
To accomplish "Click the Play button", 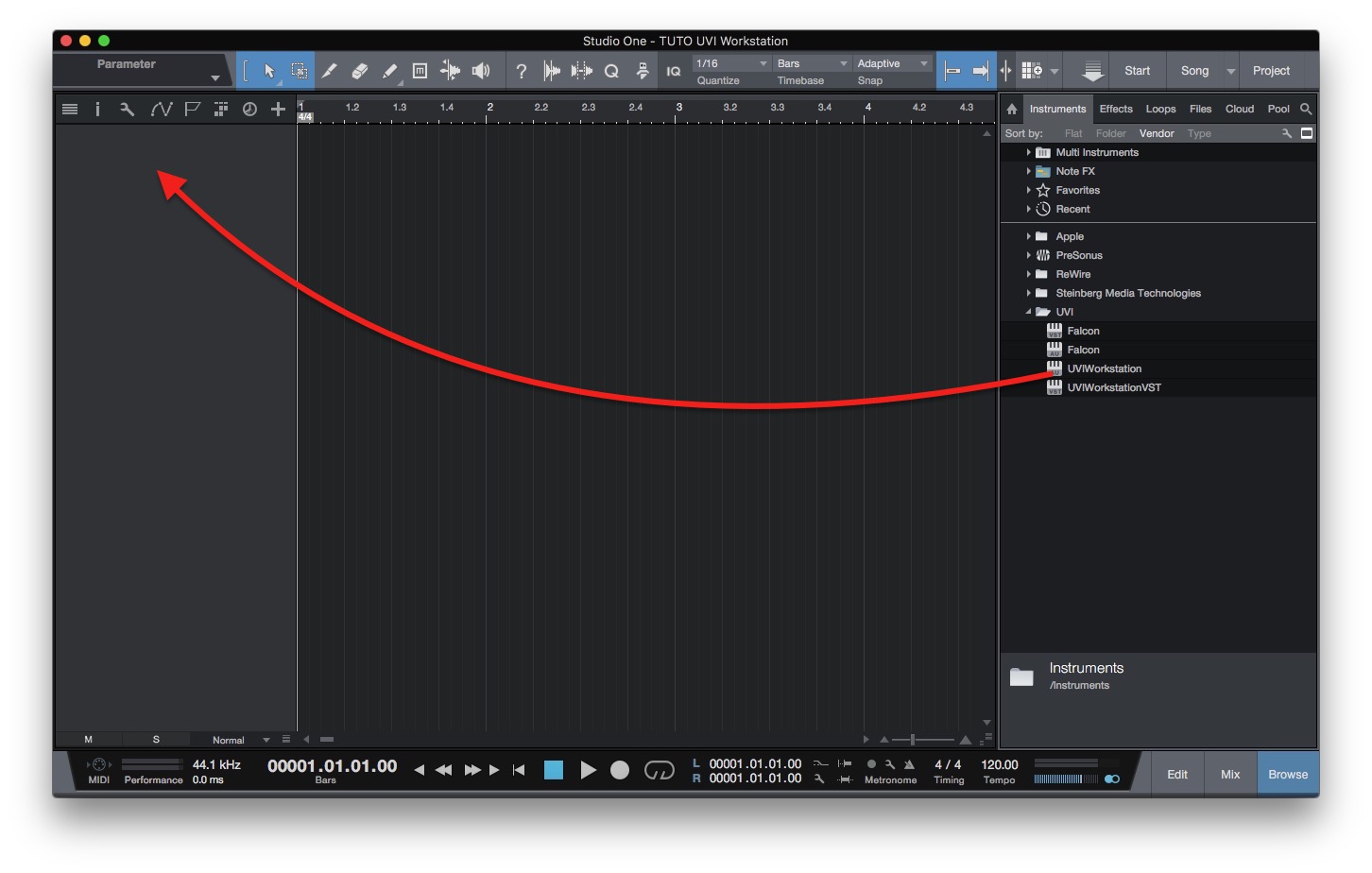I will coord(588,770).
